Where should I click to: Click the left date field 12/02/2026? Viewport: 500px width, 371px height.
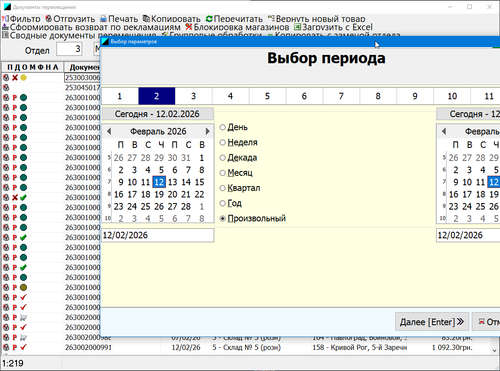click(158, 235)
